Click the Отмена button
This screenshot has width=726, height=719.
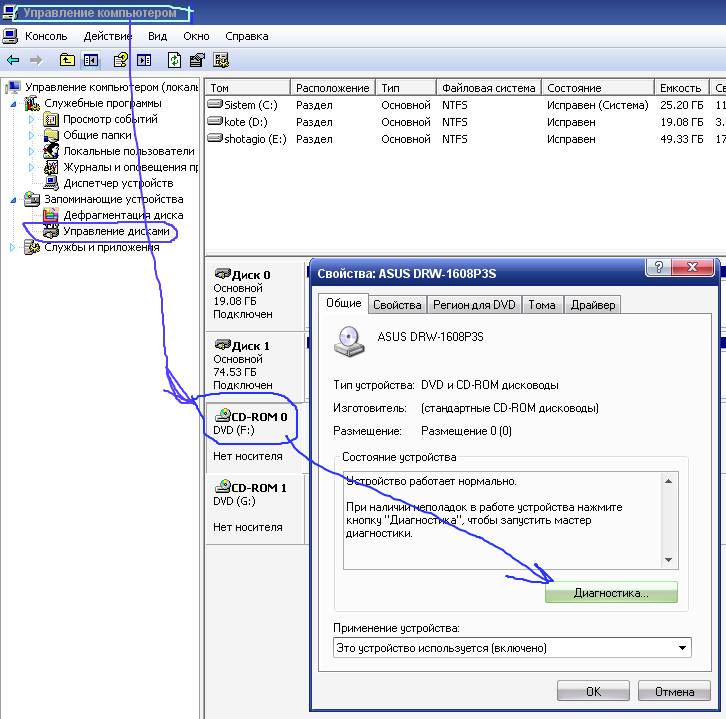(674, 691)
